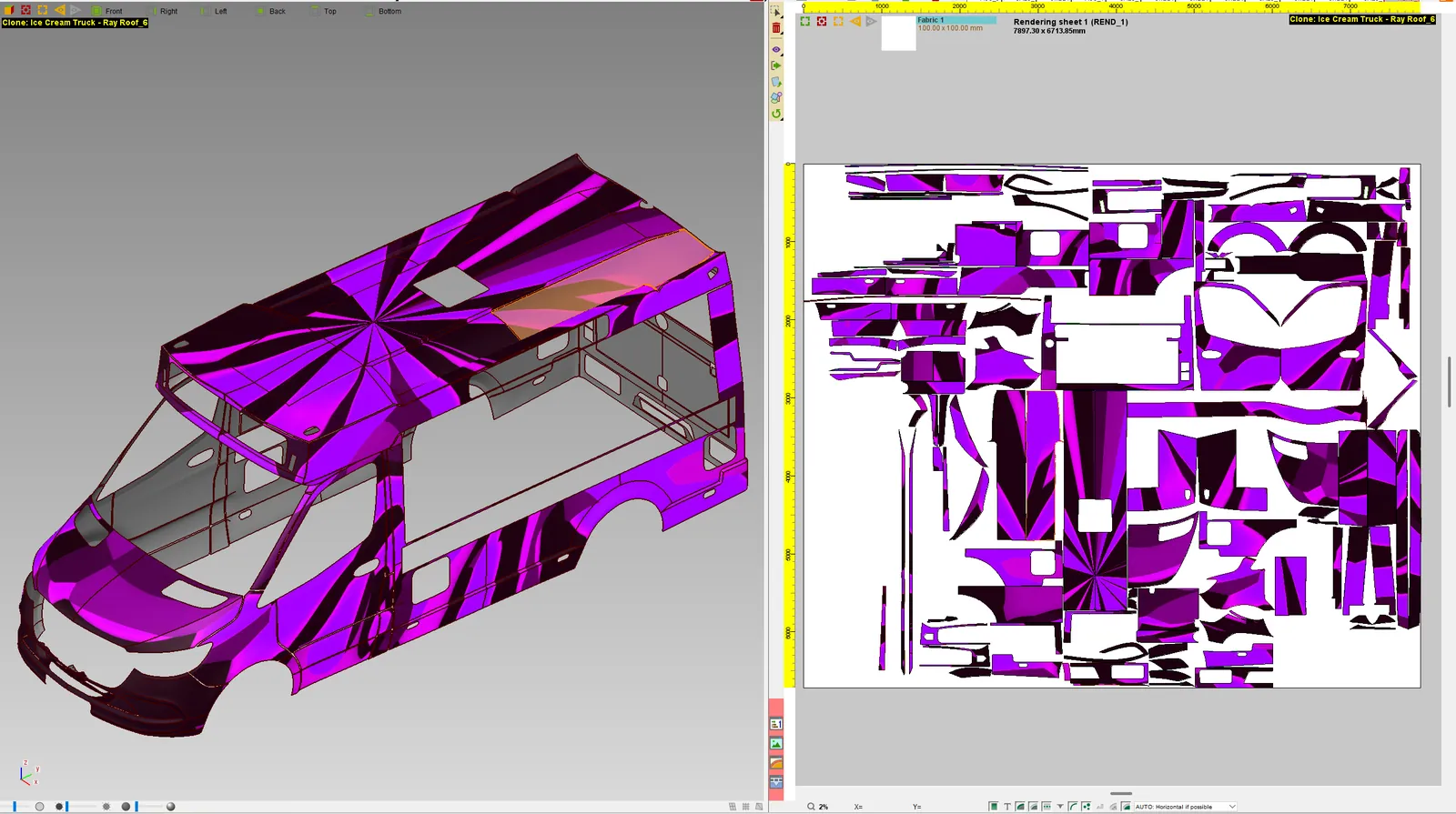Click the white Fabric 1 swatch
Image resolution: width=1456 pixels, height=814 pixels.
898,34
